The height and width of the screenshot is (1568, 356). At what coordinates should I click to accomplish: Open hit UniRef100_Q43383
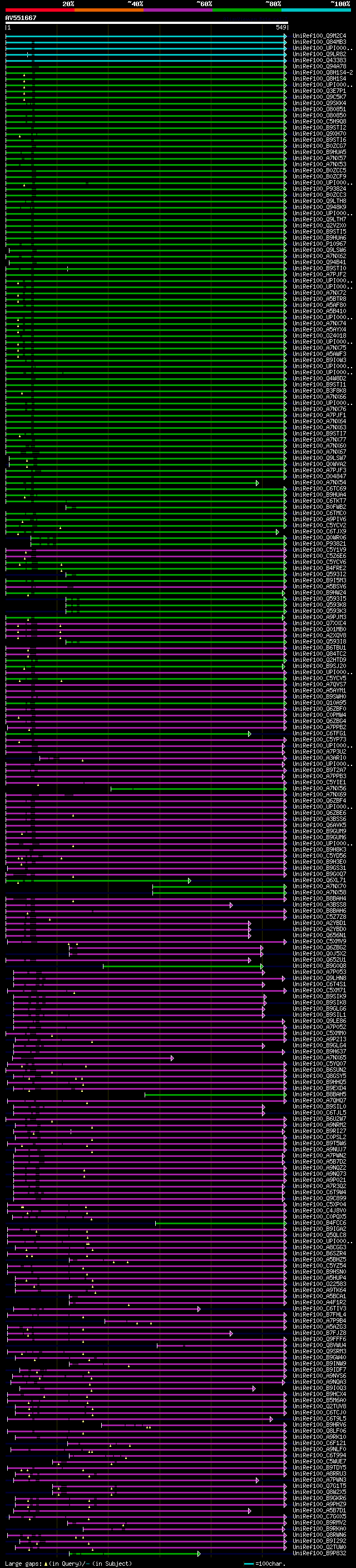coord(319,60)
